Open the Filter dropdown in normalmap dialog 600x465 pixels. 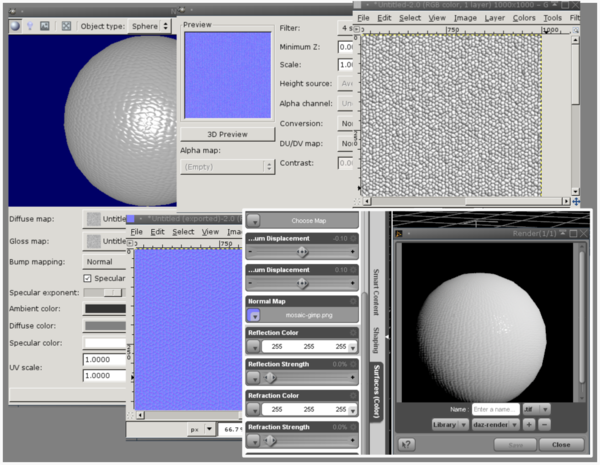345,28
